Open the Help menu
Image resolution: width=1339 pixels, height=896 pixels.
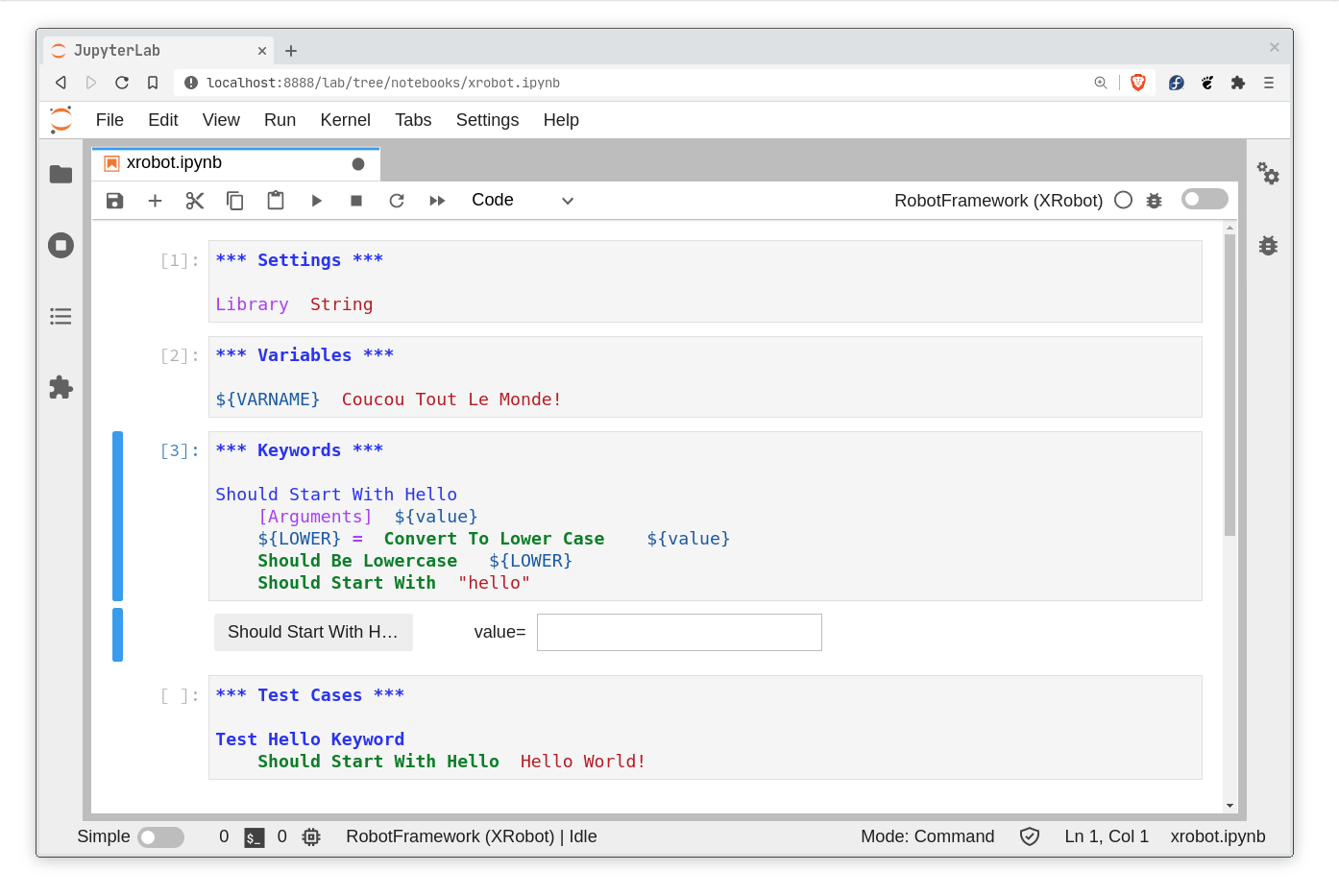[x=561, y=120]
